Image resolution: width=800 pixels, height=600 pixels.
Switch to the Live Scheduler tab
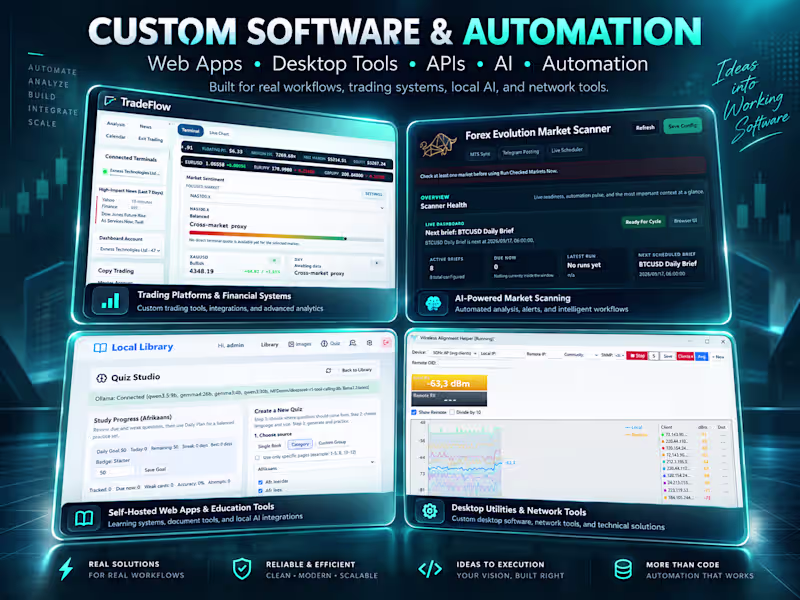pyautogui.click(x=567, y=150)
